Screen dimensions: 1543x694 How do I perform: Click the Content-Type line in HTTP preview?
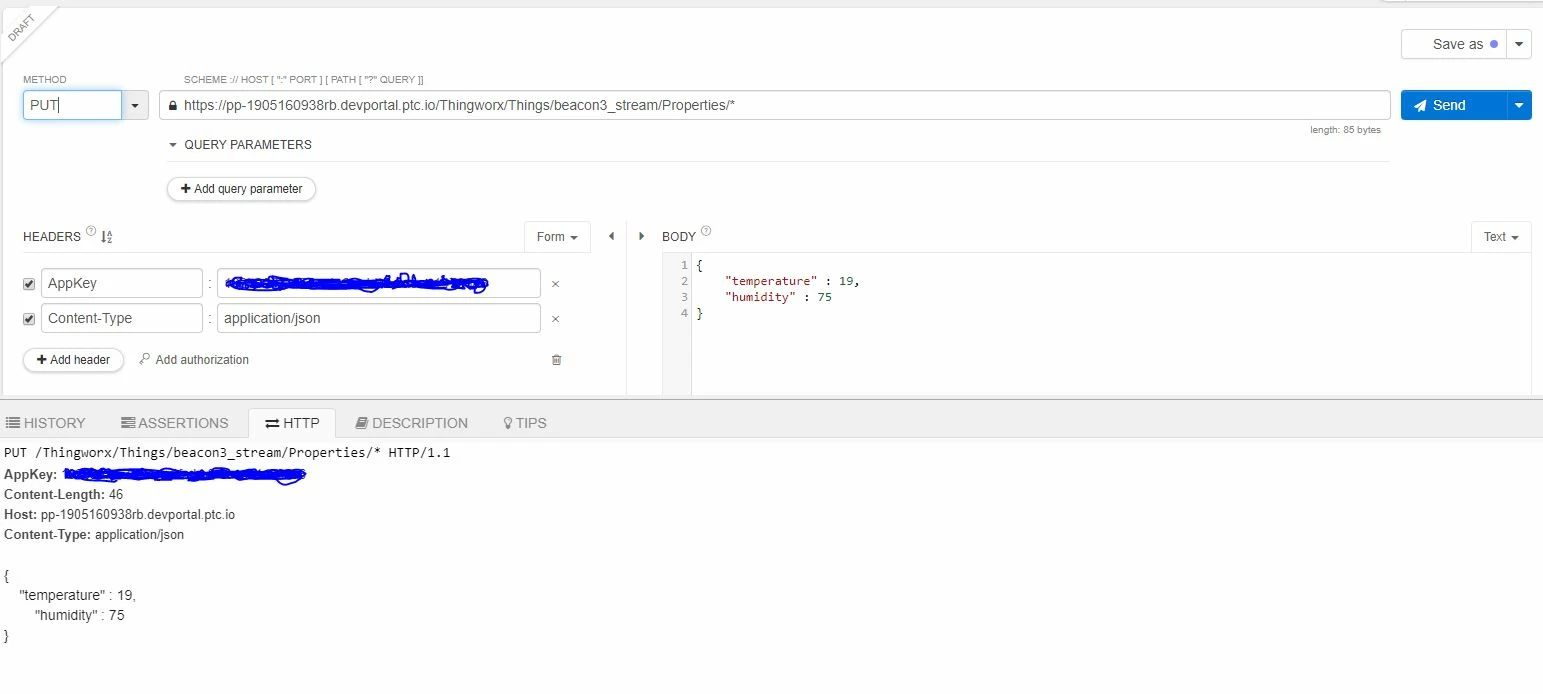click(94, 534)
